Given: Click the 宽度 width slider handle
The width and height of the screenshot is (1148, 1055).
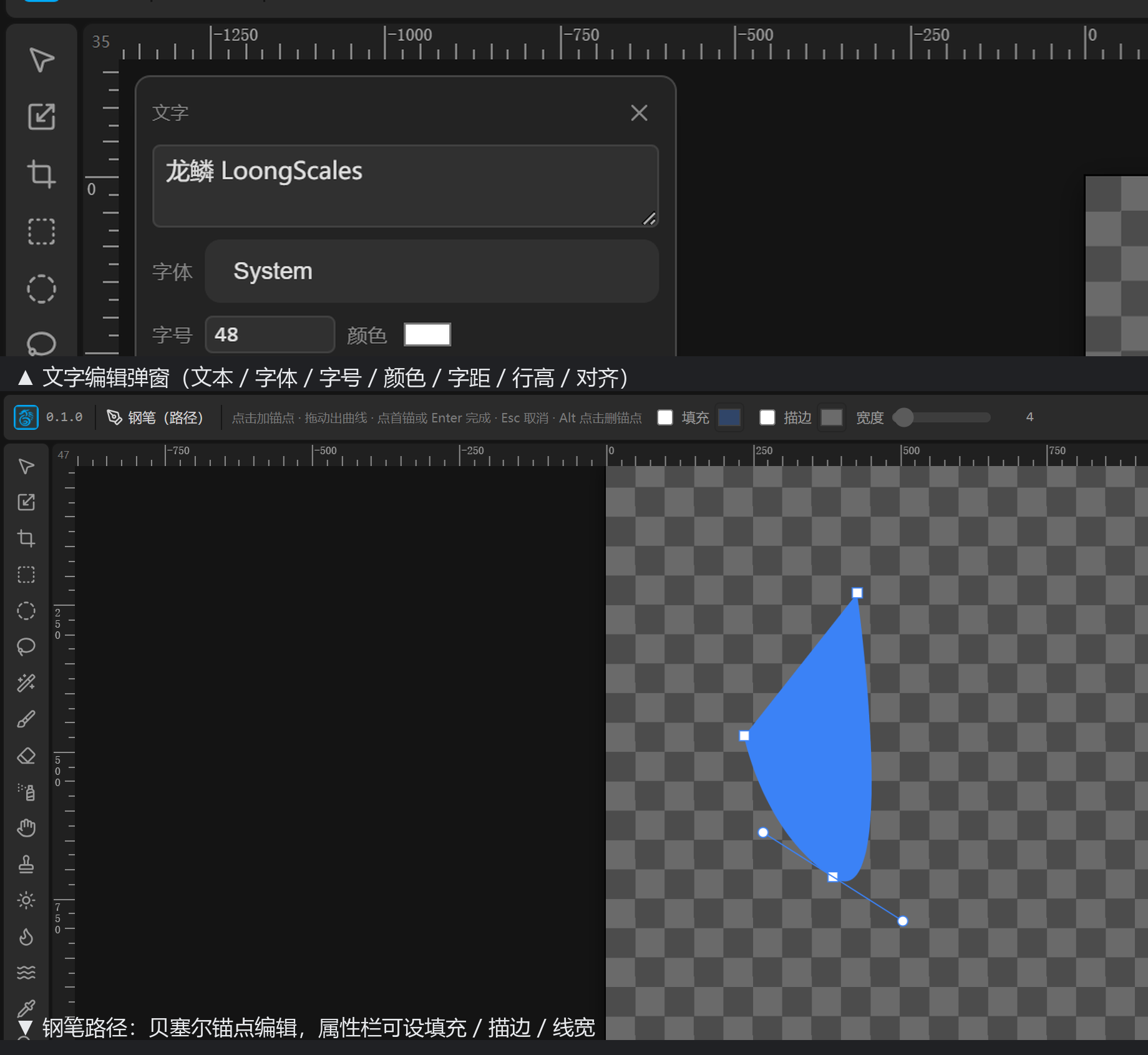Looking at the screenshot, I should coord(903,417).
